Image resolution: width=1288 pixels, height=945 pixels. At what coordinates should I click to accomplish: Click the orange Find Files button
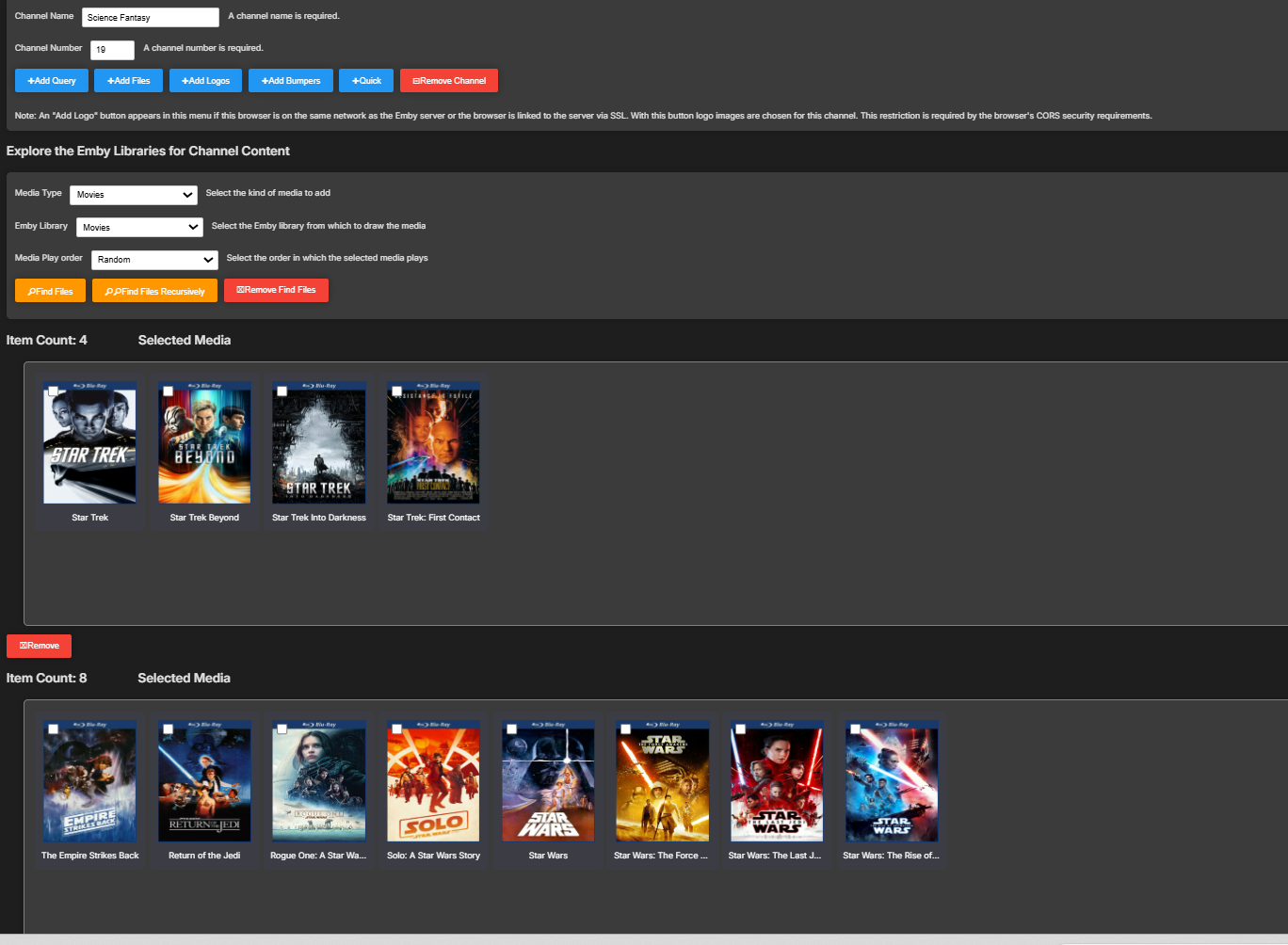click(50, 291)
